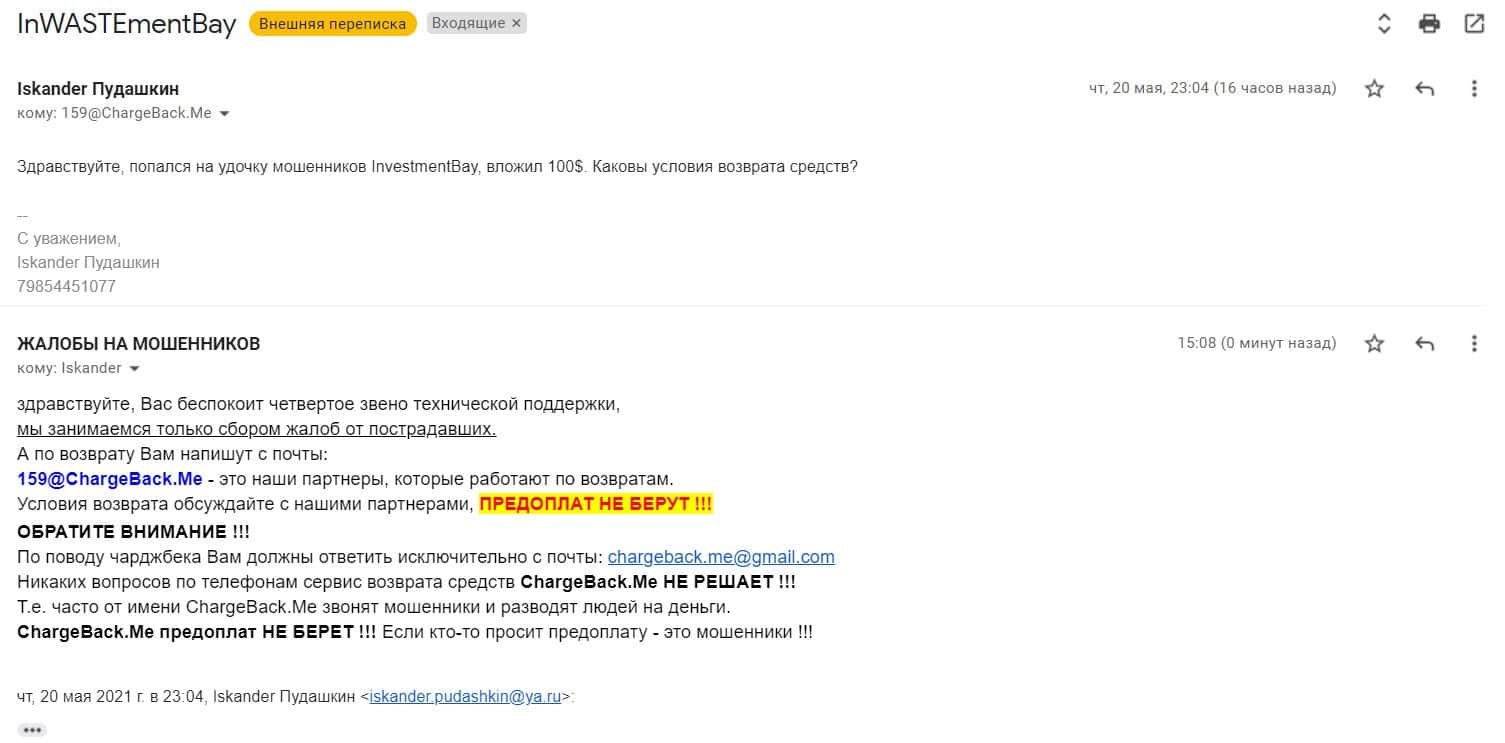Click the bold blue 159@ChargeBack.Me address
Image resolution: width=1505 pixels, height=743 pixels.
[x=110, y=479]
